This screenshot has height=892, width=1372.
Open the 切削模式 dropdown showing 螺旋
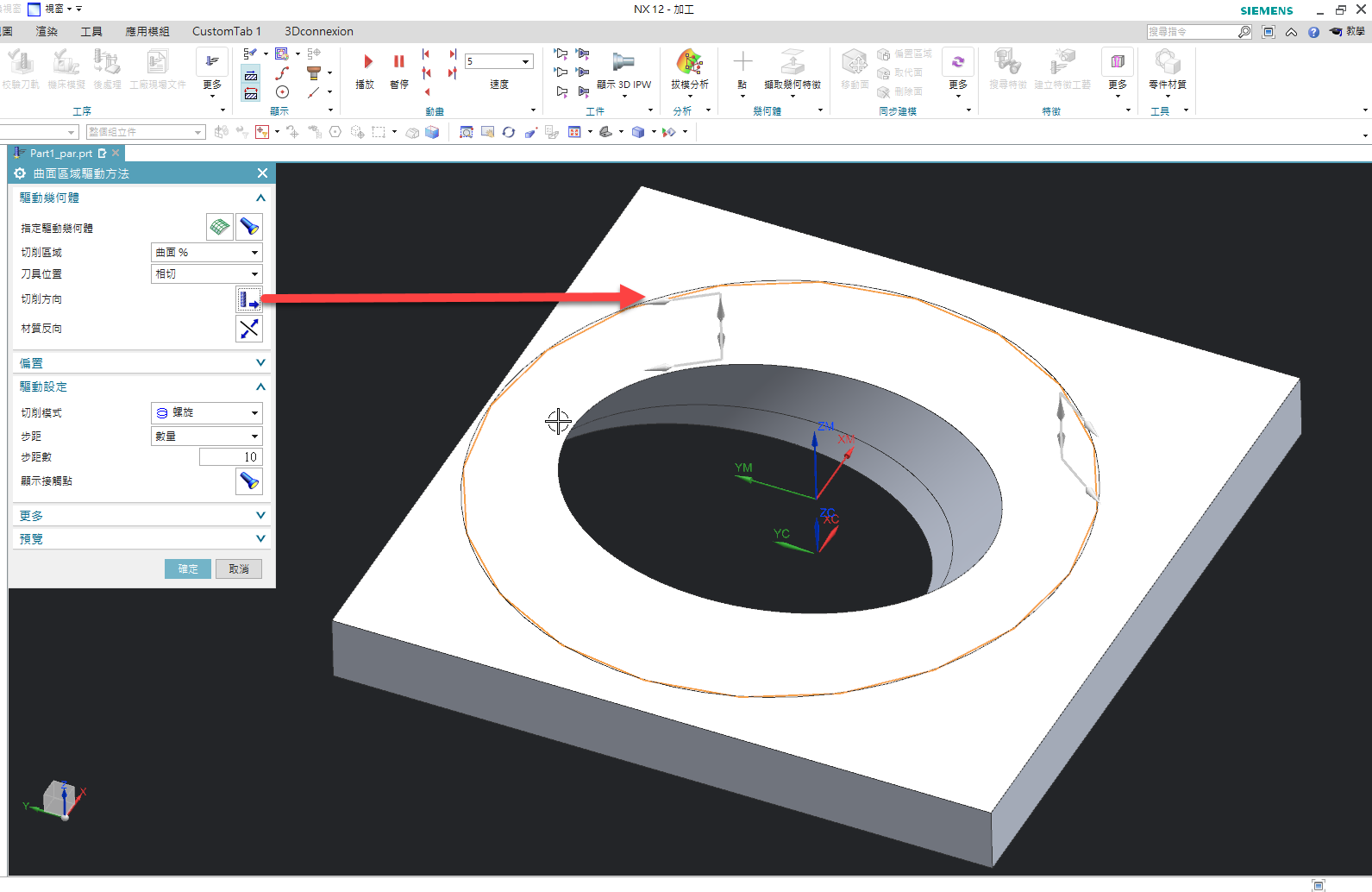point(207,413)
